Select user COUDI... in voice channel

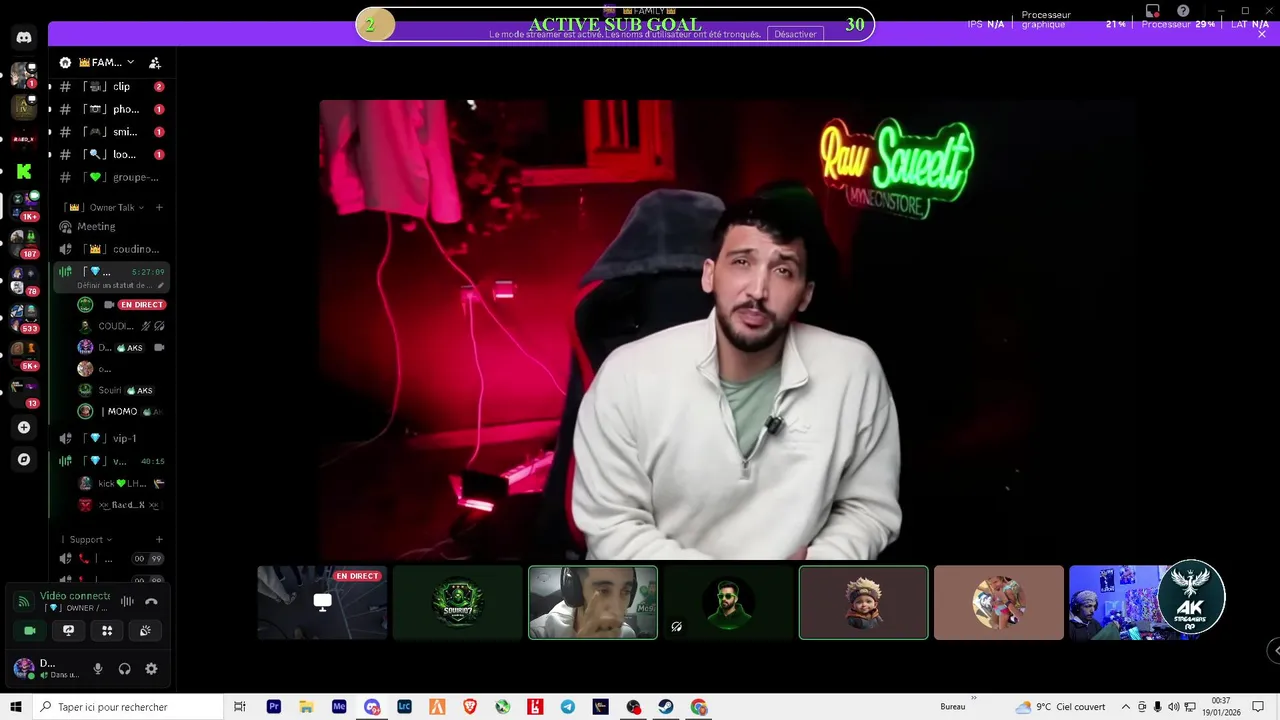[x=122, y=326]
